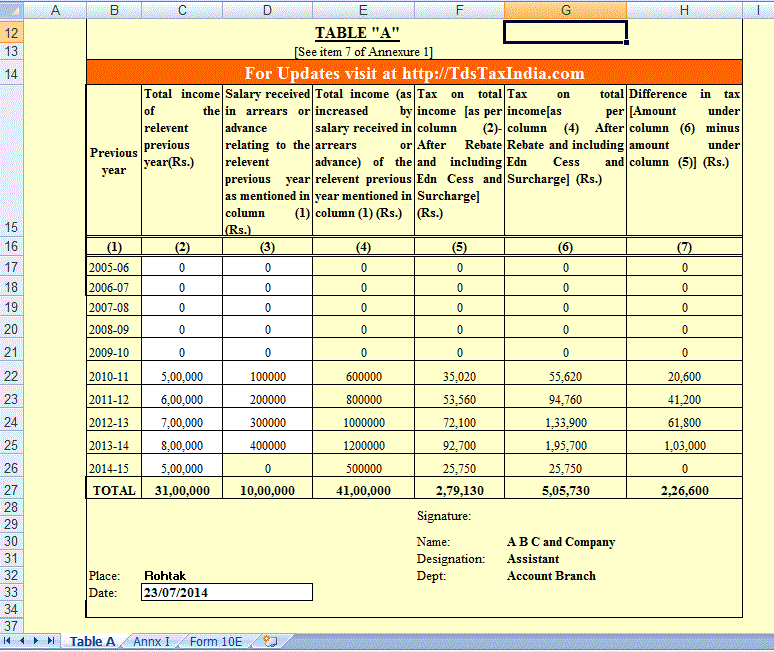Viewport: 774px width, 652px height.
Task: Click the TABLE "A" title cell
Action: coord(357,33)
